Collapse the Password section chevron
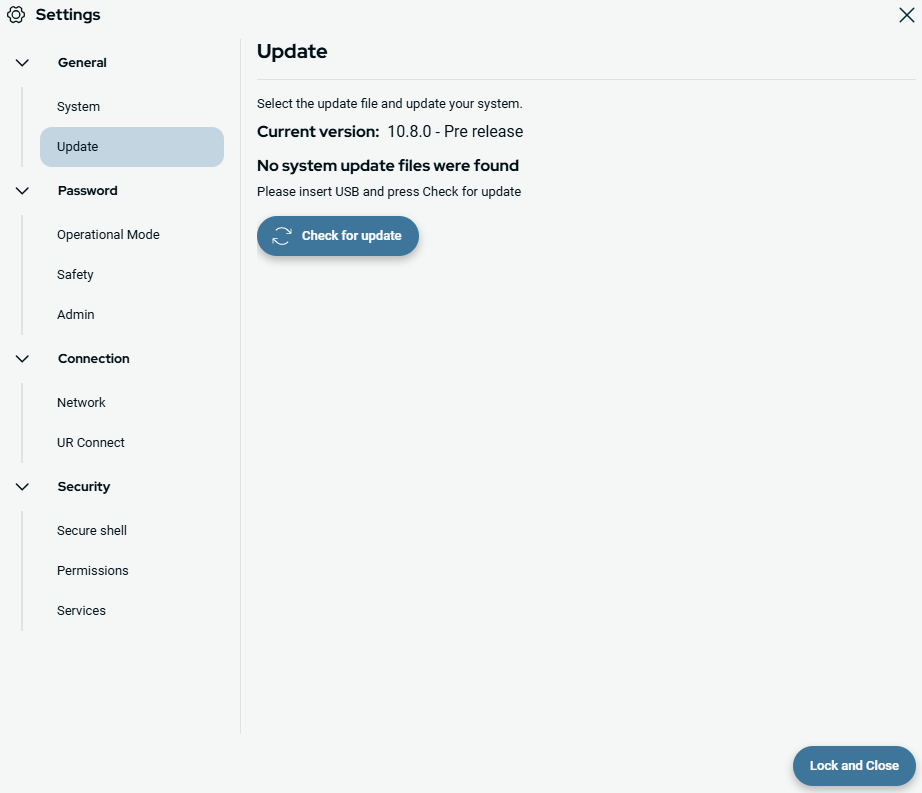Screen dimensions: 922x793 [23, 191]
